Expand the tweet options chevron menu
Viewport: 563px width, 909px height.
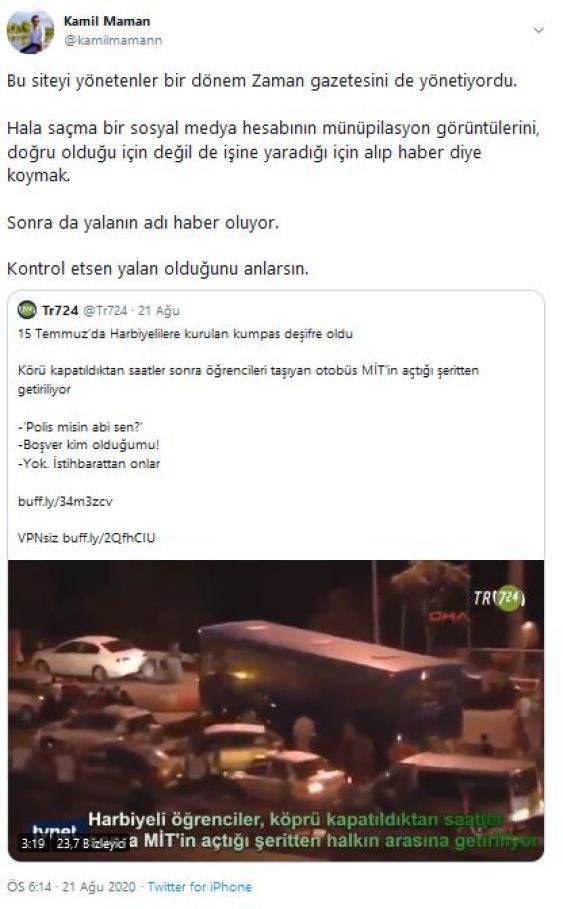539,30
